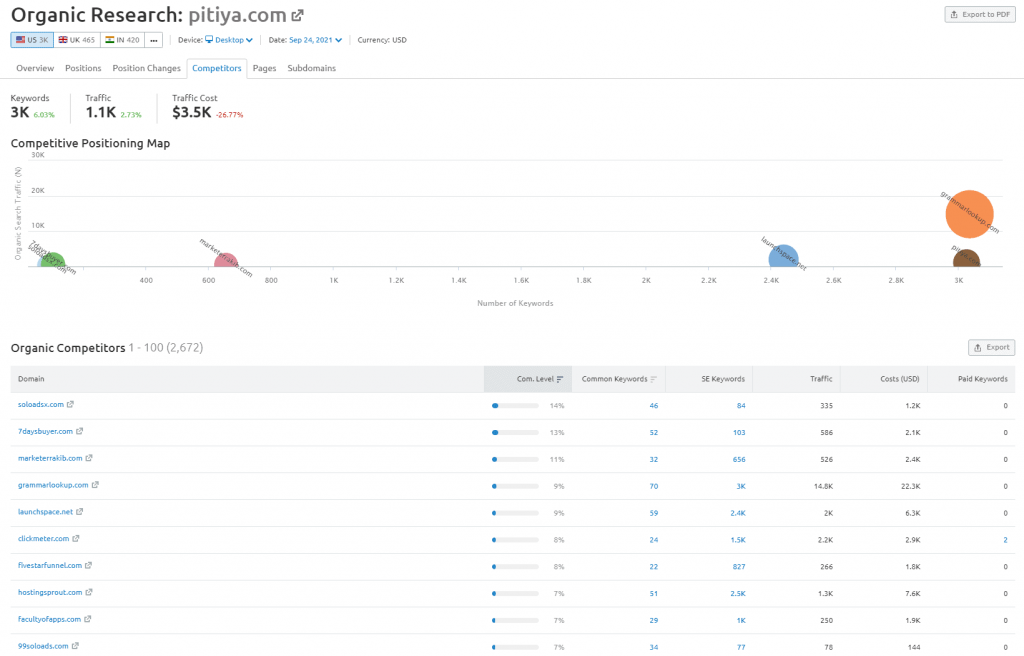Open common keywords count 34 for 99soloads.com
The height and width of the screenshot is (656, 1024).
click(654, 647)
